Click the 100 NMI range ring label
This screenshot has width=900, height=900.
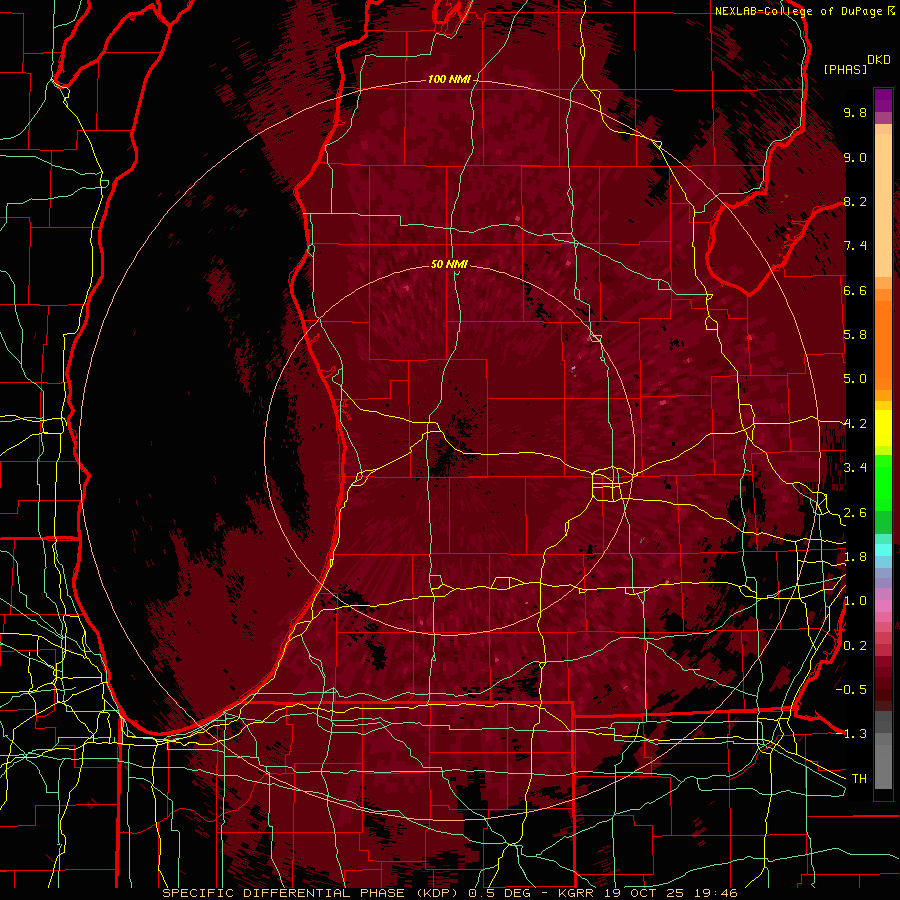pos(449,79)
